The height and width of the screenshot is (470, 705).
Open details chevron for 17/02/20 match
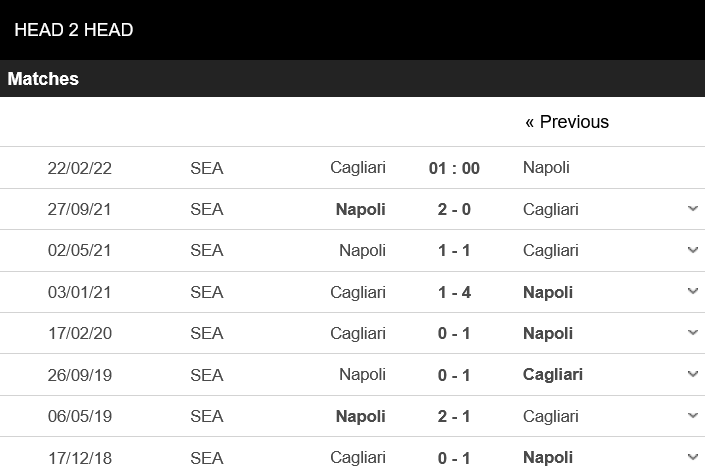[693, 333]
